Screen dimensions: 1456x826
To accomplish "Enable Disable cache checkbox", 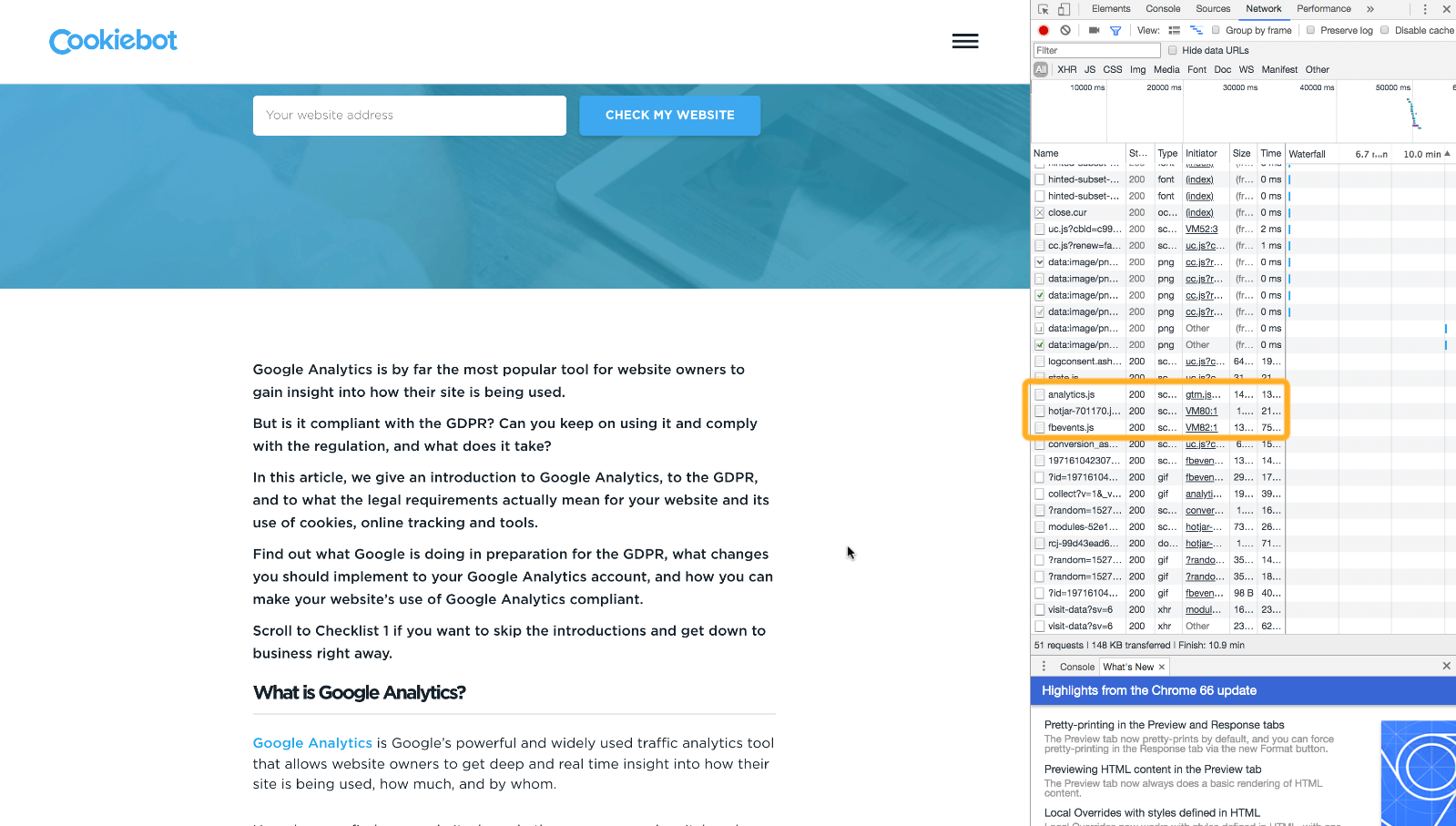I will click(x=1385, y=30).
